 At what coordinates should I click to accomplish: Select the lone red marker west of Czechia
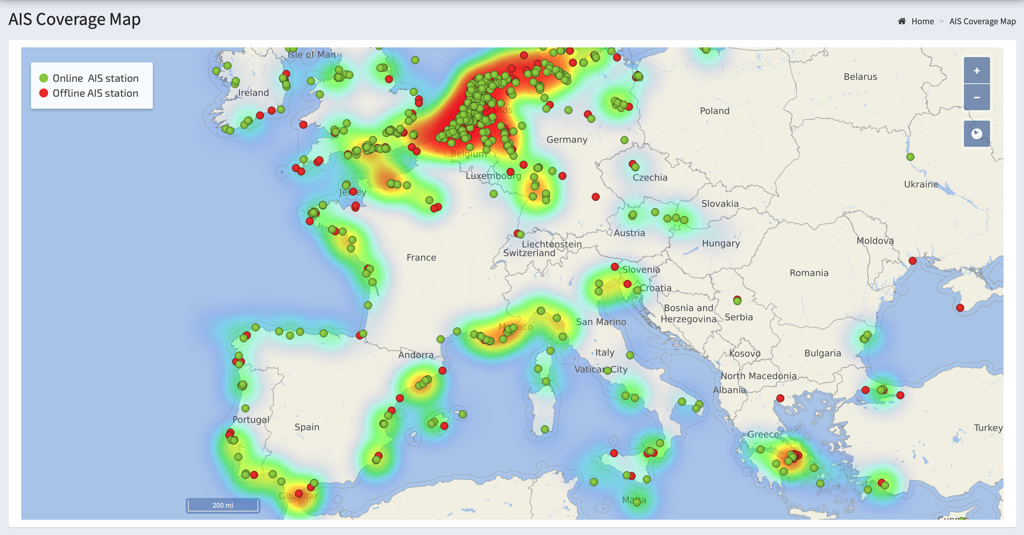click(596, 197)
